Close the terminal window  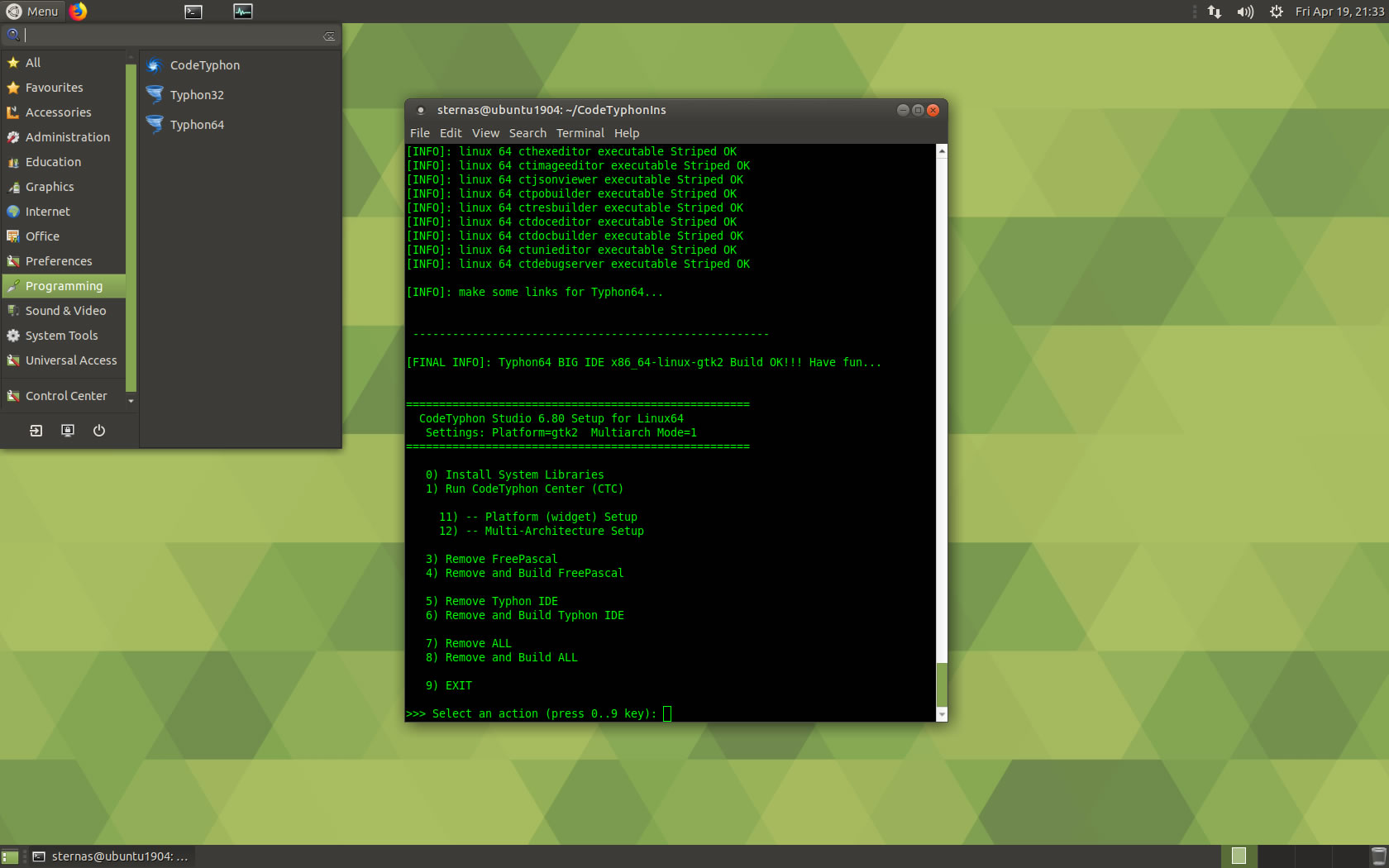coord(933,110)
